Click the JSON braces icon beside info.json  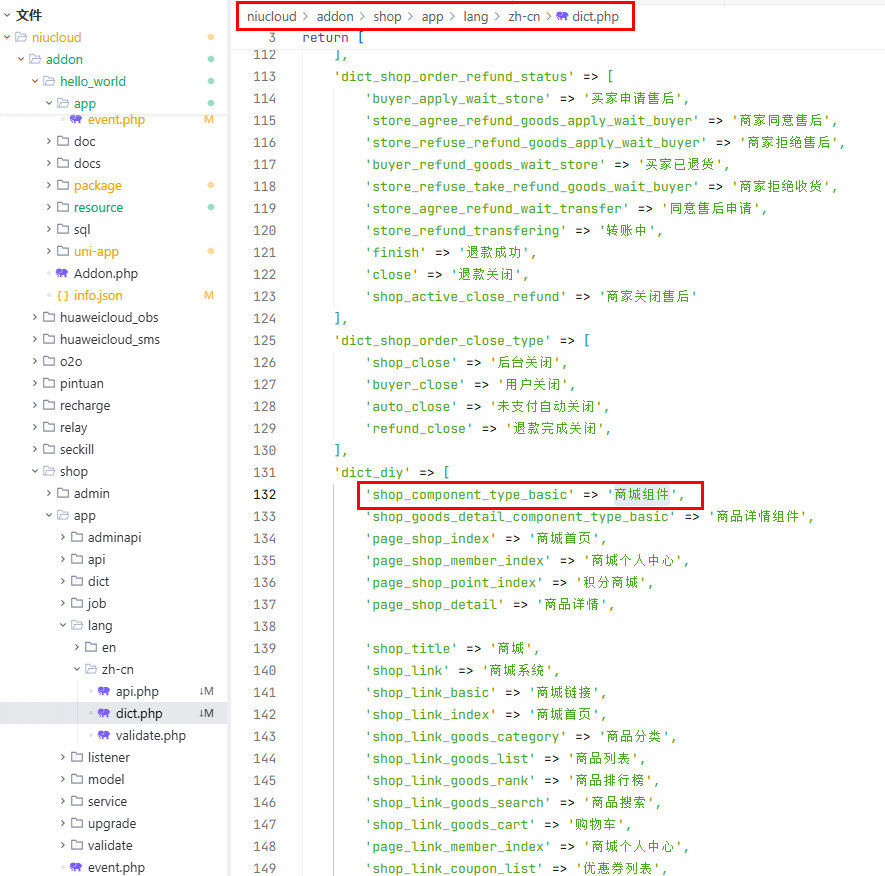(62, 295)
